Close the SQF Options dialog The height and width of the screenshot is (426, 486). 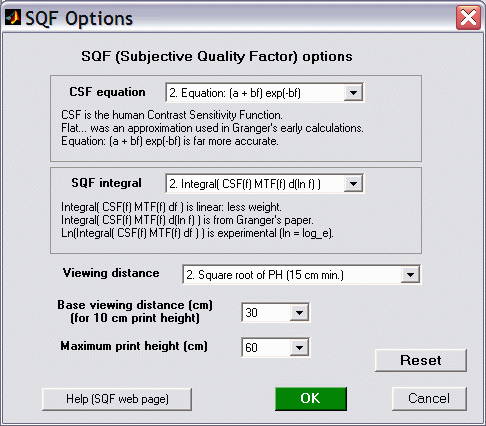click(x=468, y=17)
